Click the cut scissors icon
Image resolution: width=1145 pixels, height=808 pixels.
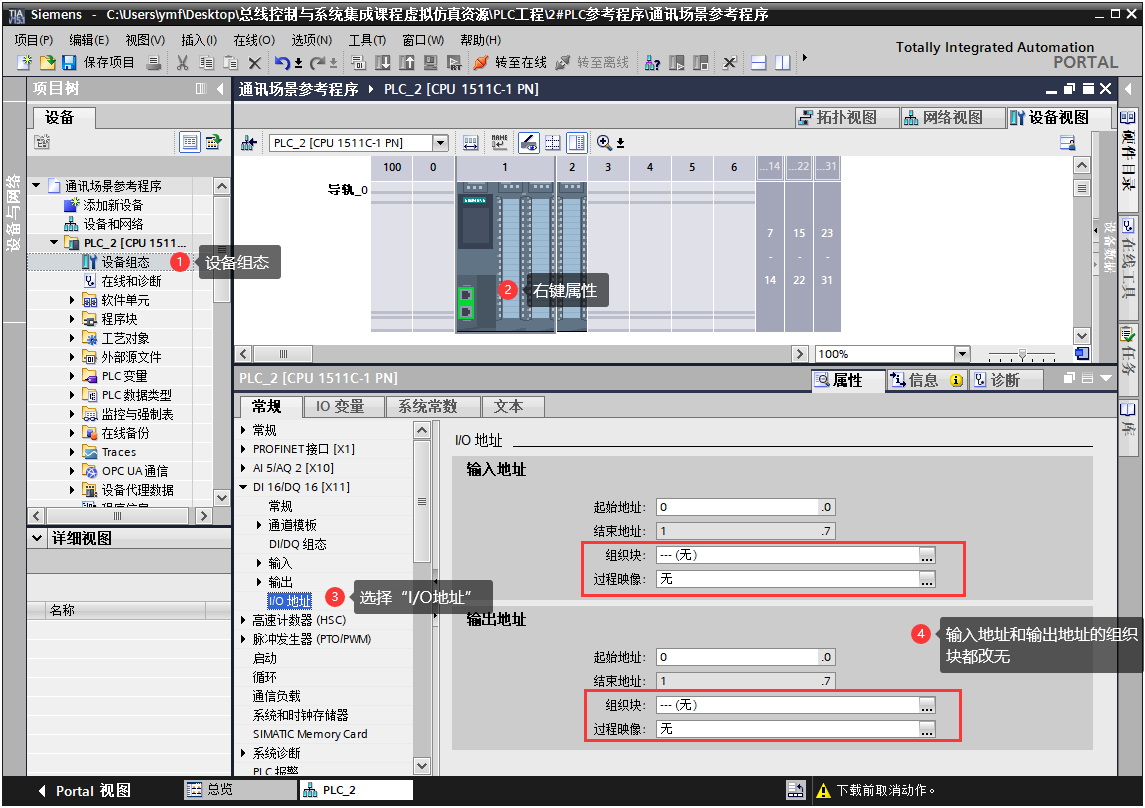pos(183,63)
